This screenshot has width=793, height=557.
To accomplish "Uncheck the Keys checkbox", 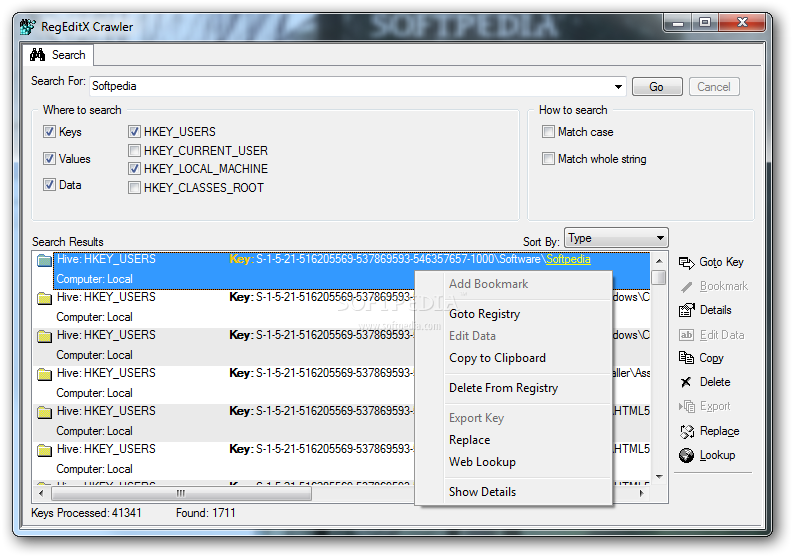I will coord(49,132).
